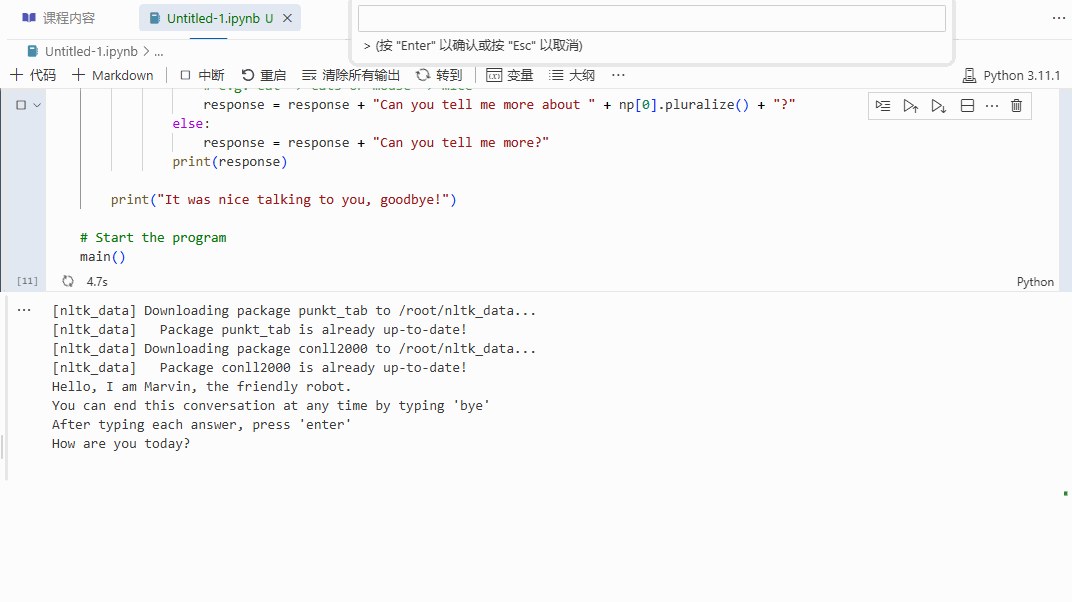Click 中断 to interrupt the kernel
This screenshot has width=1072, height=602.
[x=202, y=75]
